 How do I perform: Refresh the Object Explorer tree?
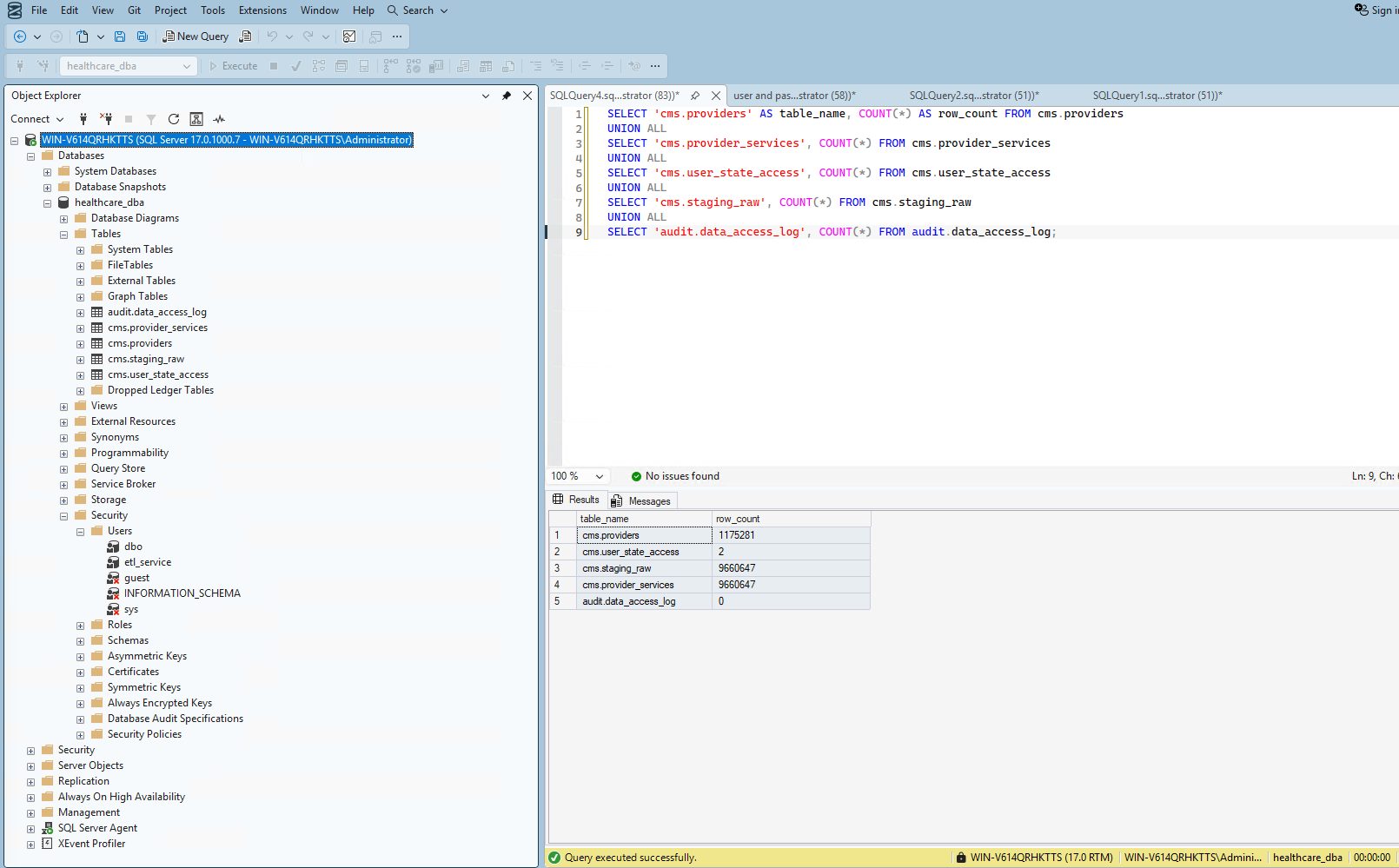174,119
